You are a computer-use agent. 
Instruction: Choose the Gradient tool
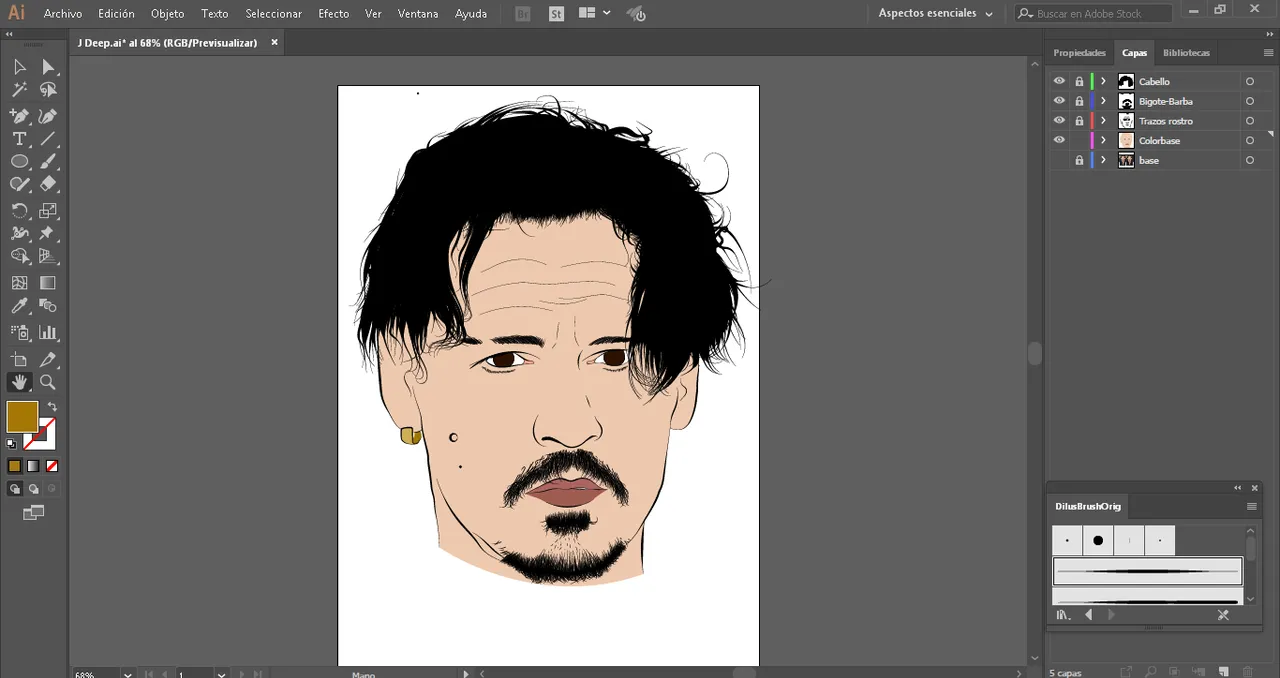(48, 283)
